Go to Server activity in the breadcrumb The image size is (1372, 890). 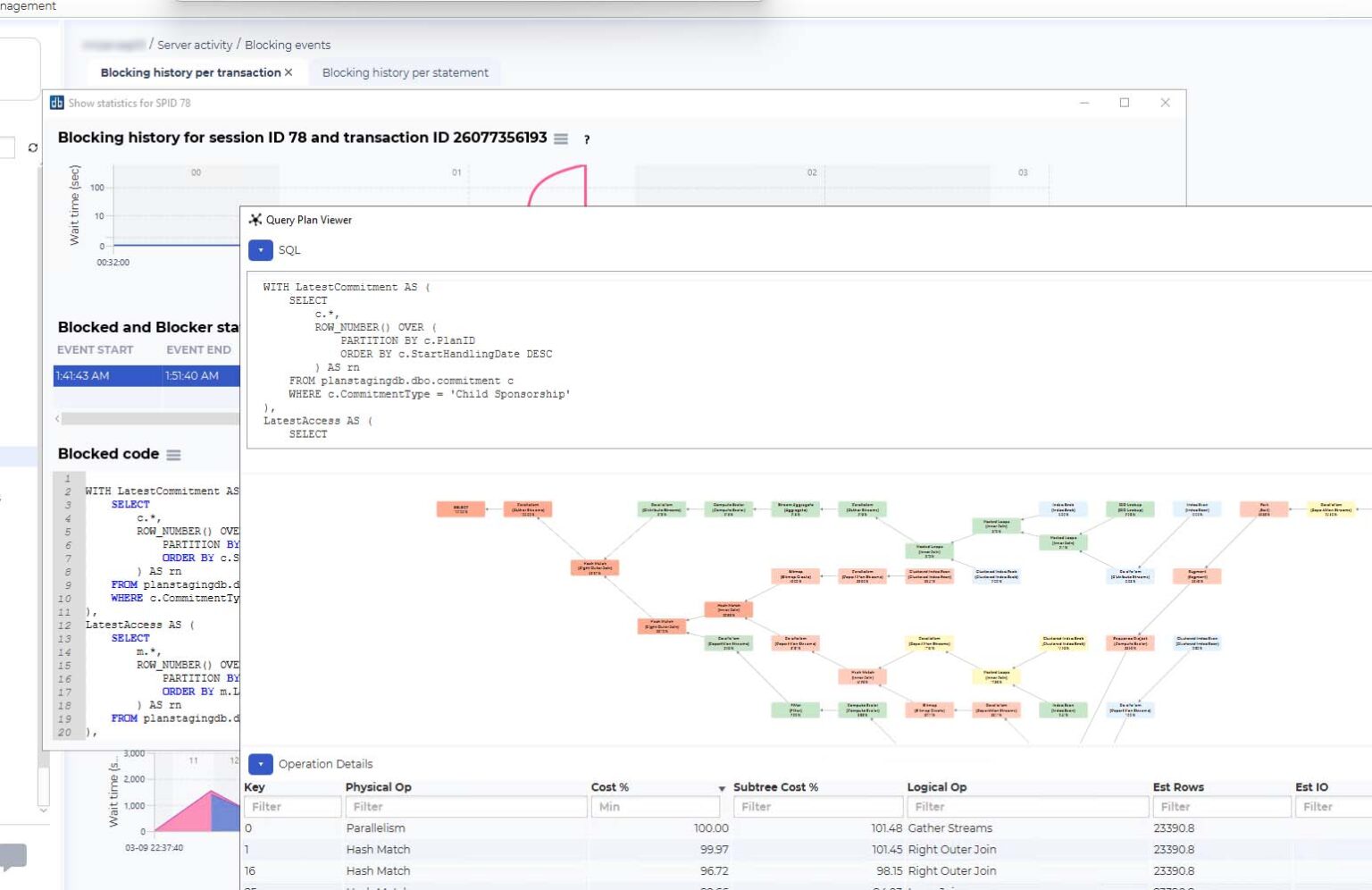pyautogui.click(x=195, y=45)
